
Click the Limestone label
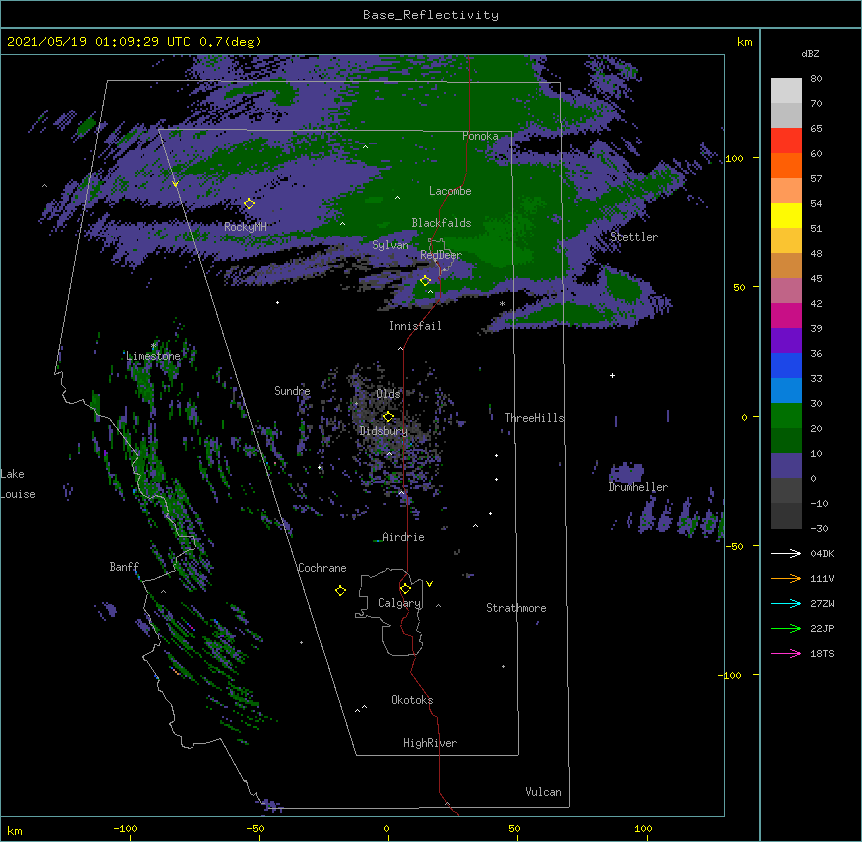[153, 356]
